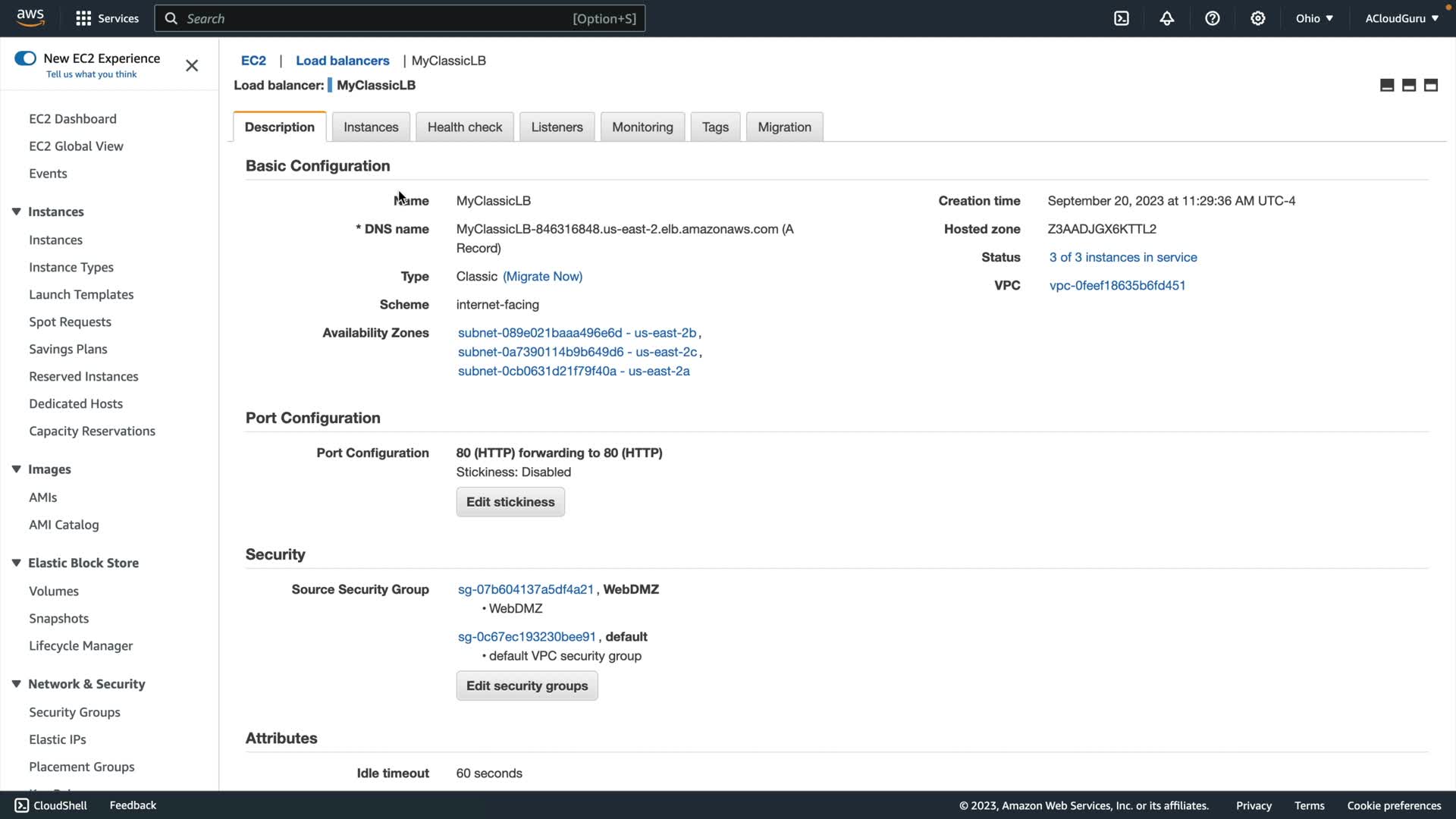Toggle the New EC2 Experience switch
This screenshot has width=1456, height=819.
[26, 58]
